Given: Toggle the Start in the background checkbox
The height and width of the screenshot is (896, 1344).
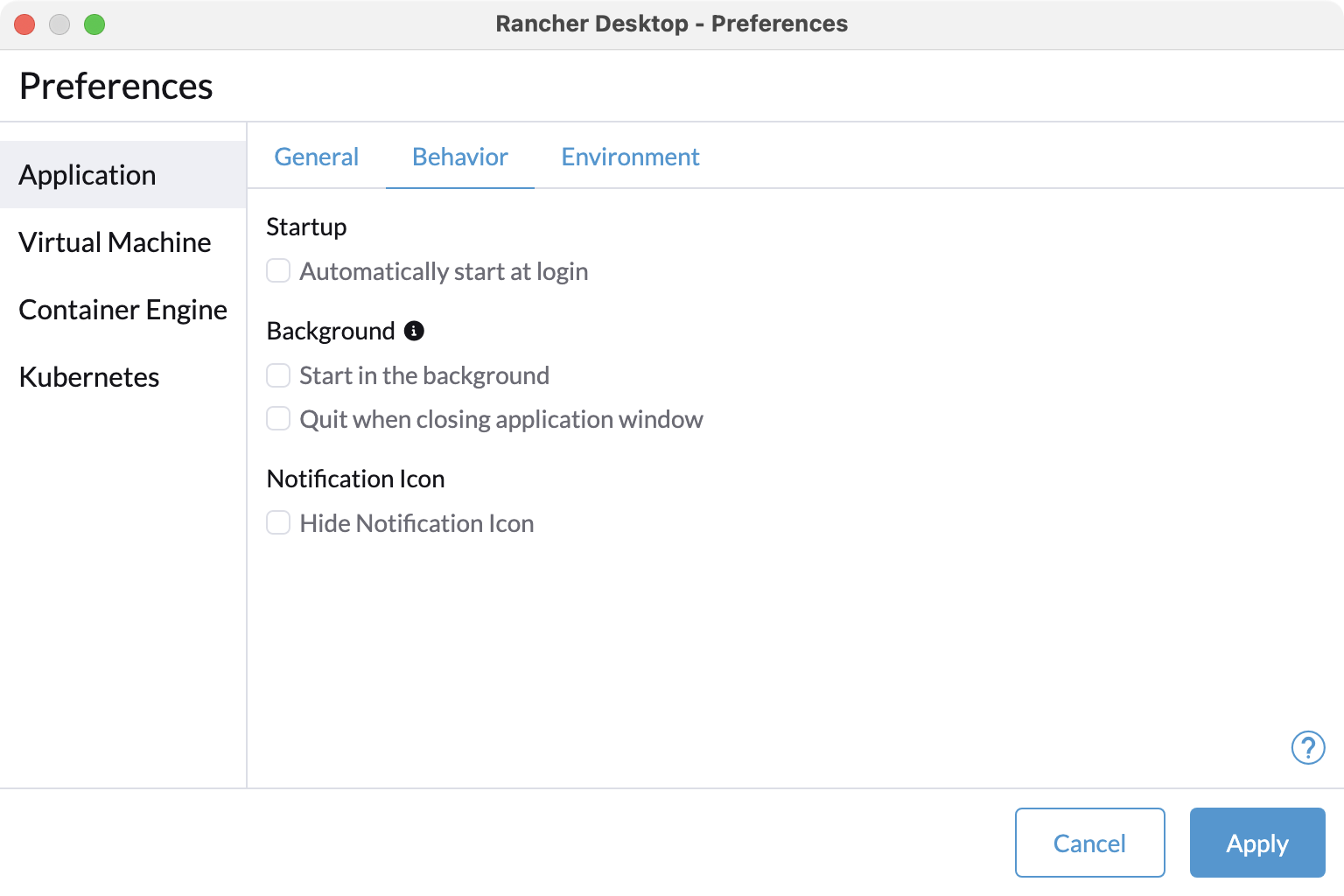Looking at the screenshot, I should (278, 375).
